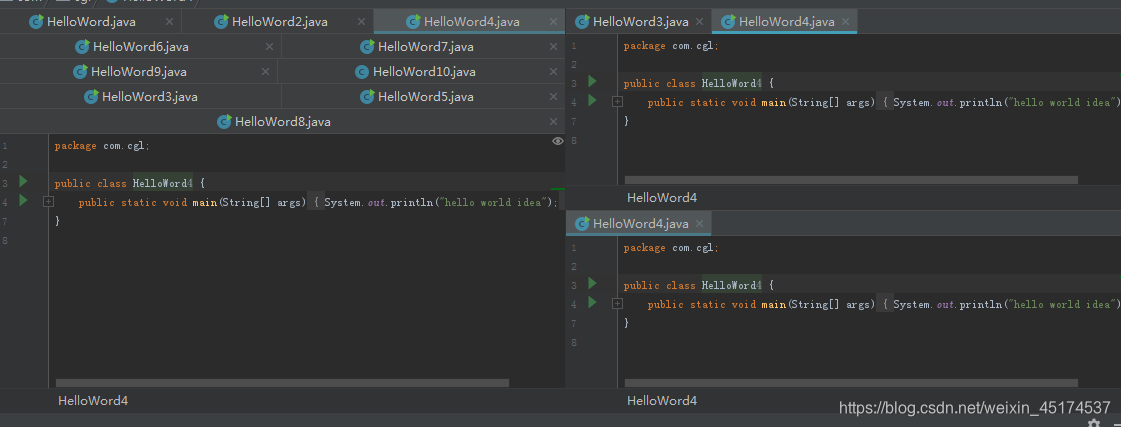Click HelloWord4 breadcrumb below bottom-right editor
Viewport: 1121px width, 427px height.
click(x=662, y=401)
